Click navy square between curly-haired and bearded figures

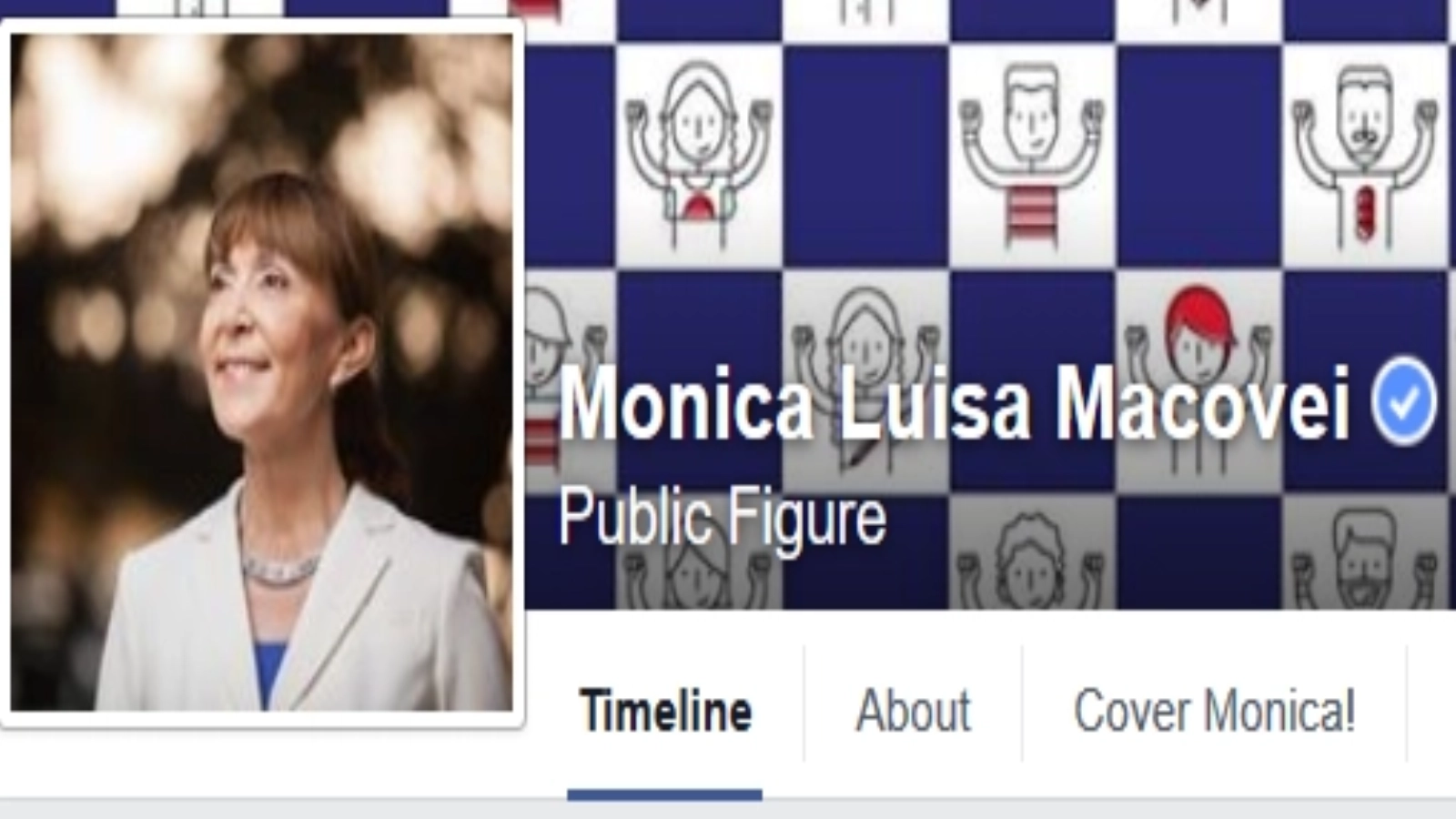1198,551
